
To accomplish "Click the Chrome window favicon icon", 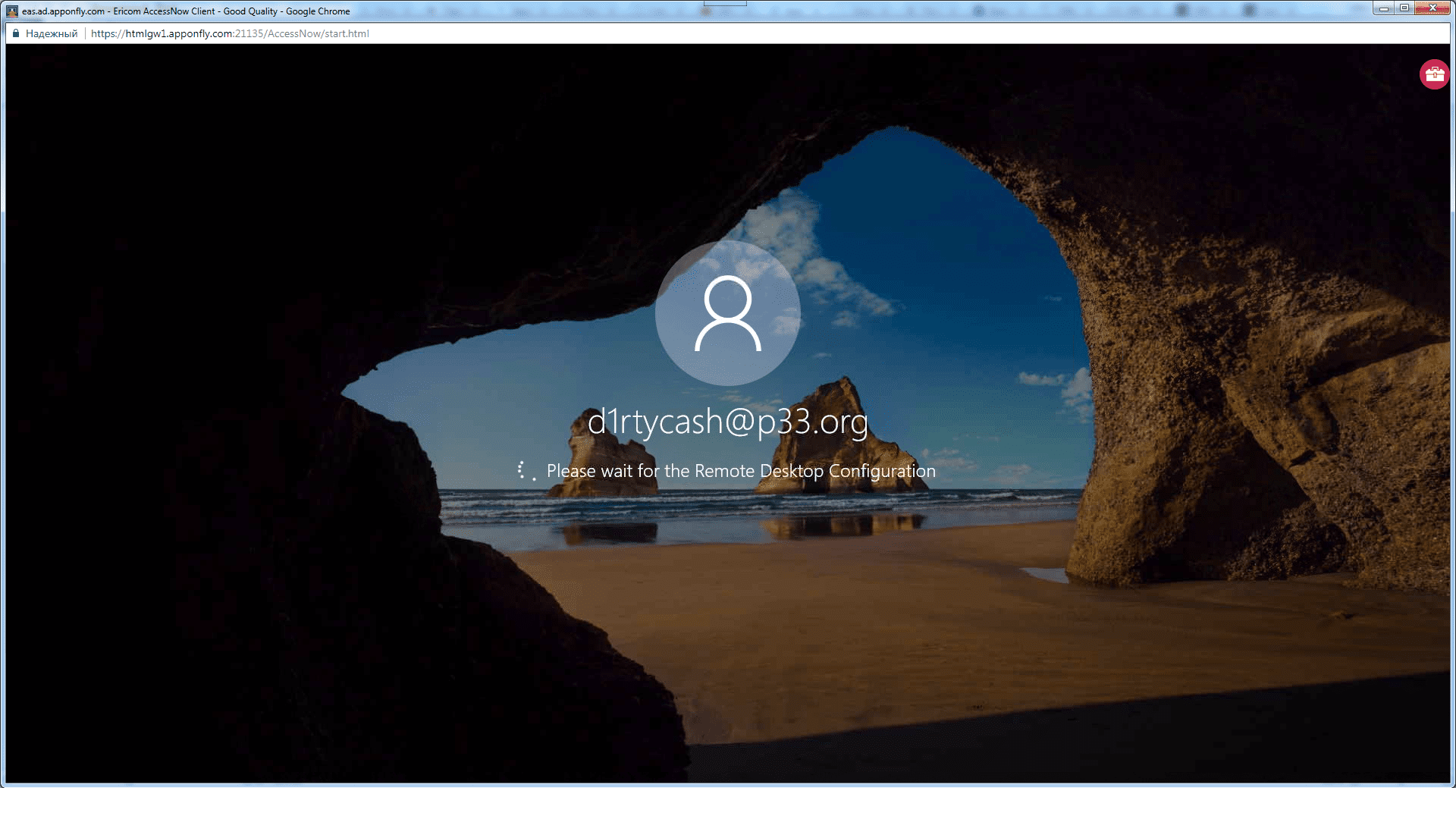I will coord(12,11).
